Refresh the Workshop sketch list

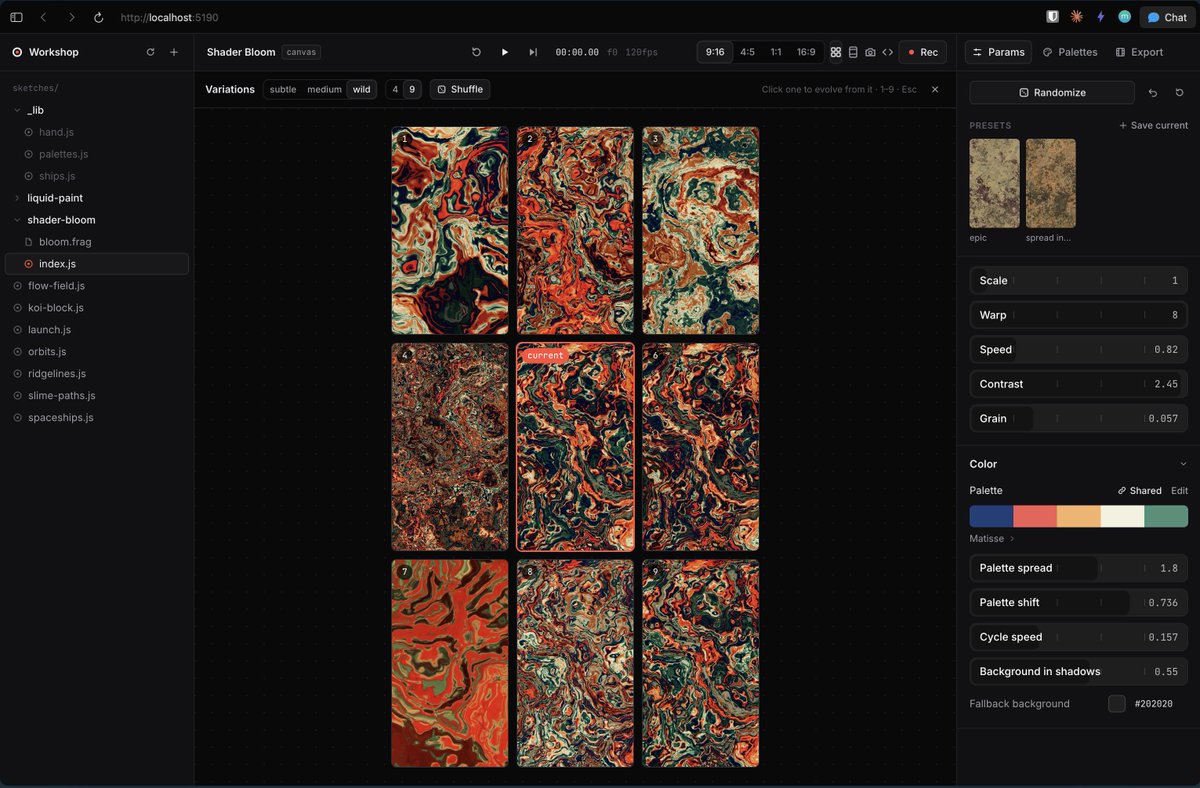[x=150, y=52]
